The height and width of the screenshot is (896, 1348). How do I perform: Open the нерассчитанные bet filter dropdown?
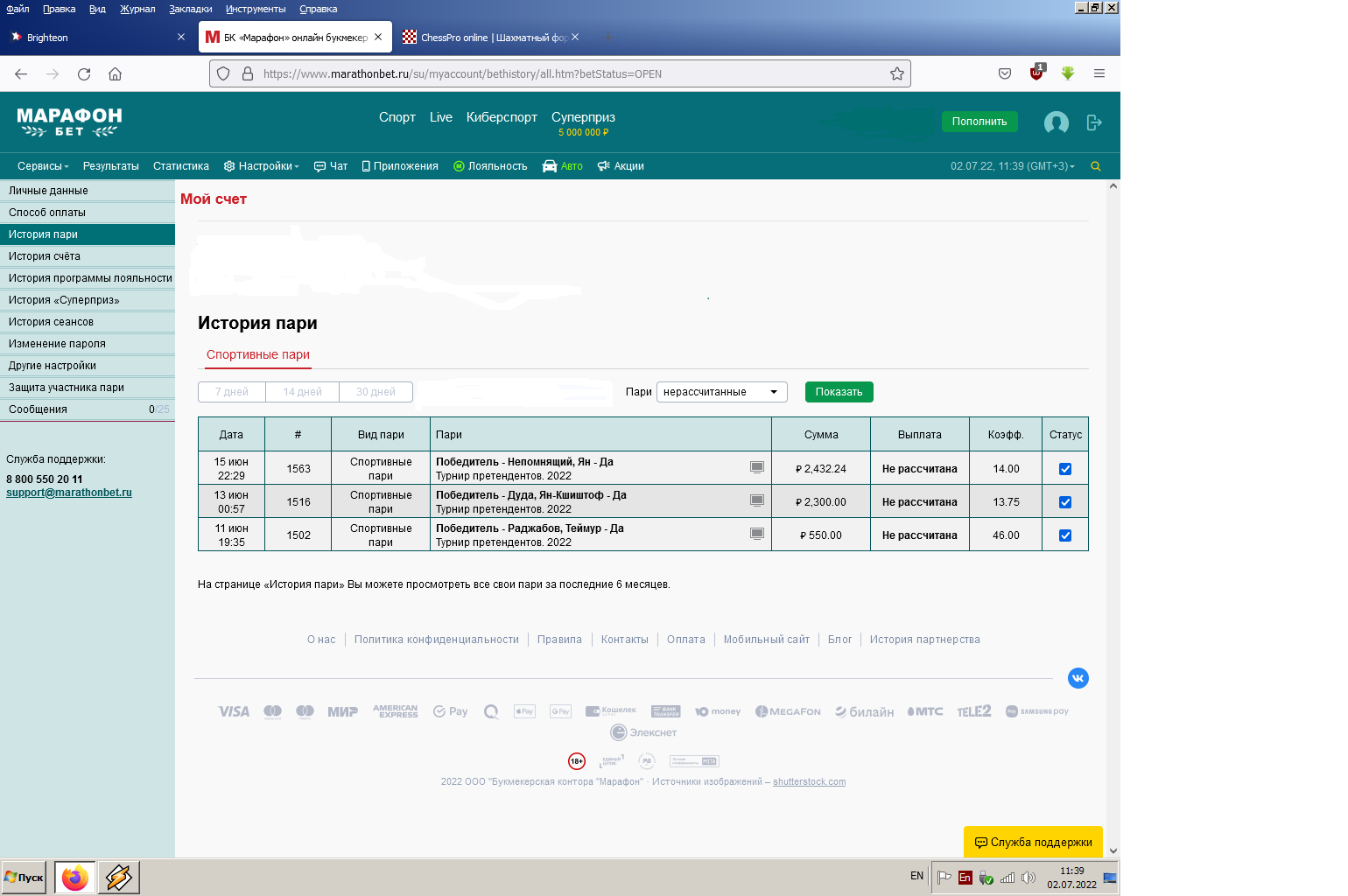pos(721,392)
